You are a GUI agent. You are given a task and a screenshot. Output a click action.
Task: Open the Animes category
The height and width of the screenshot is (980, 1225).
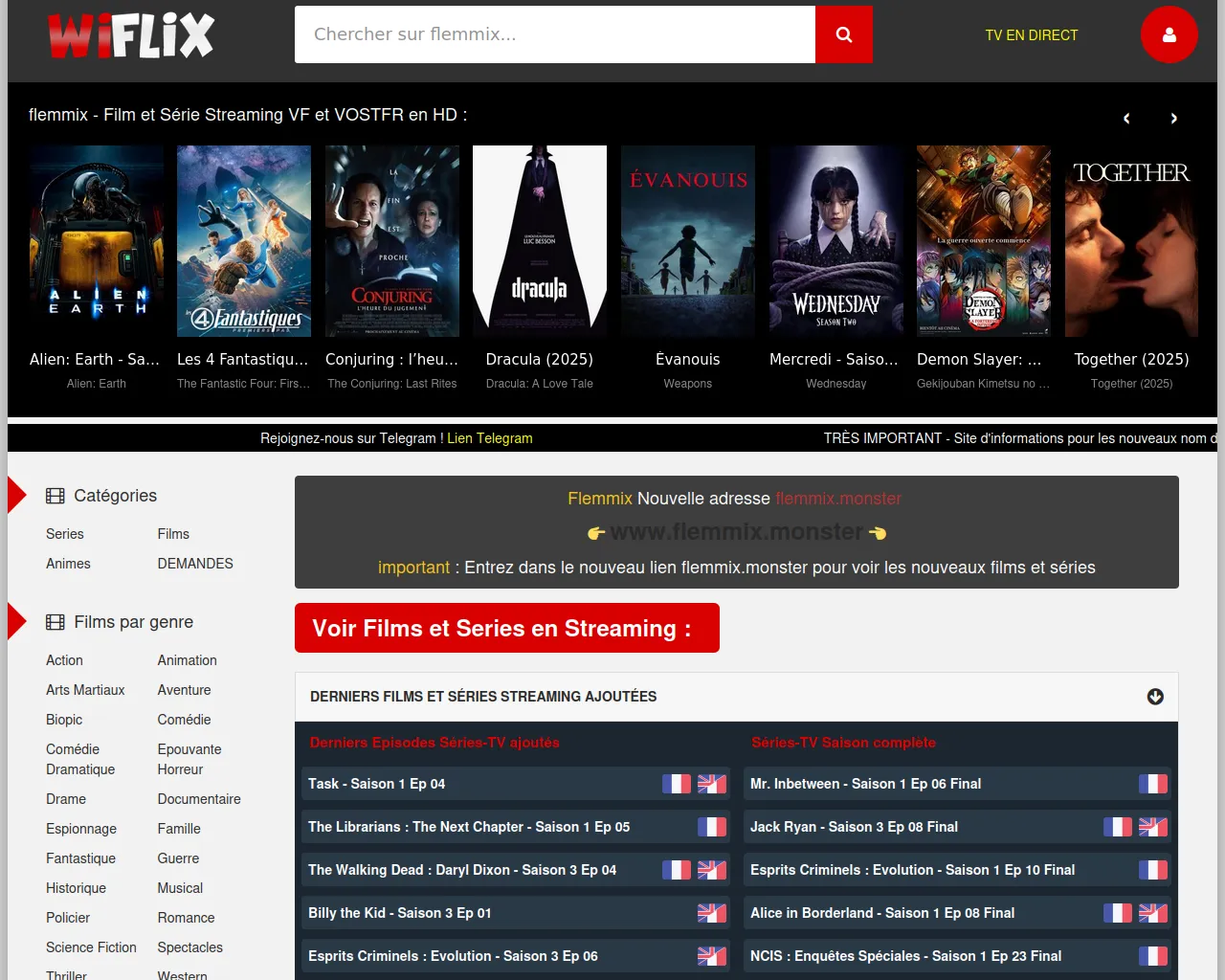coord(68,564)
